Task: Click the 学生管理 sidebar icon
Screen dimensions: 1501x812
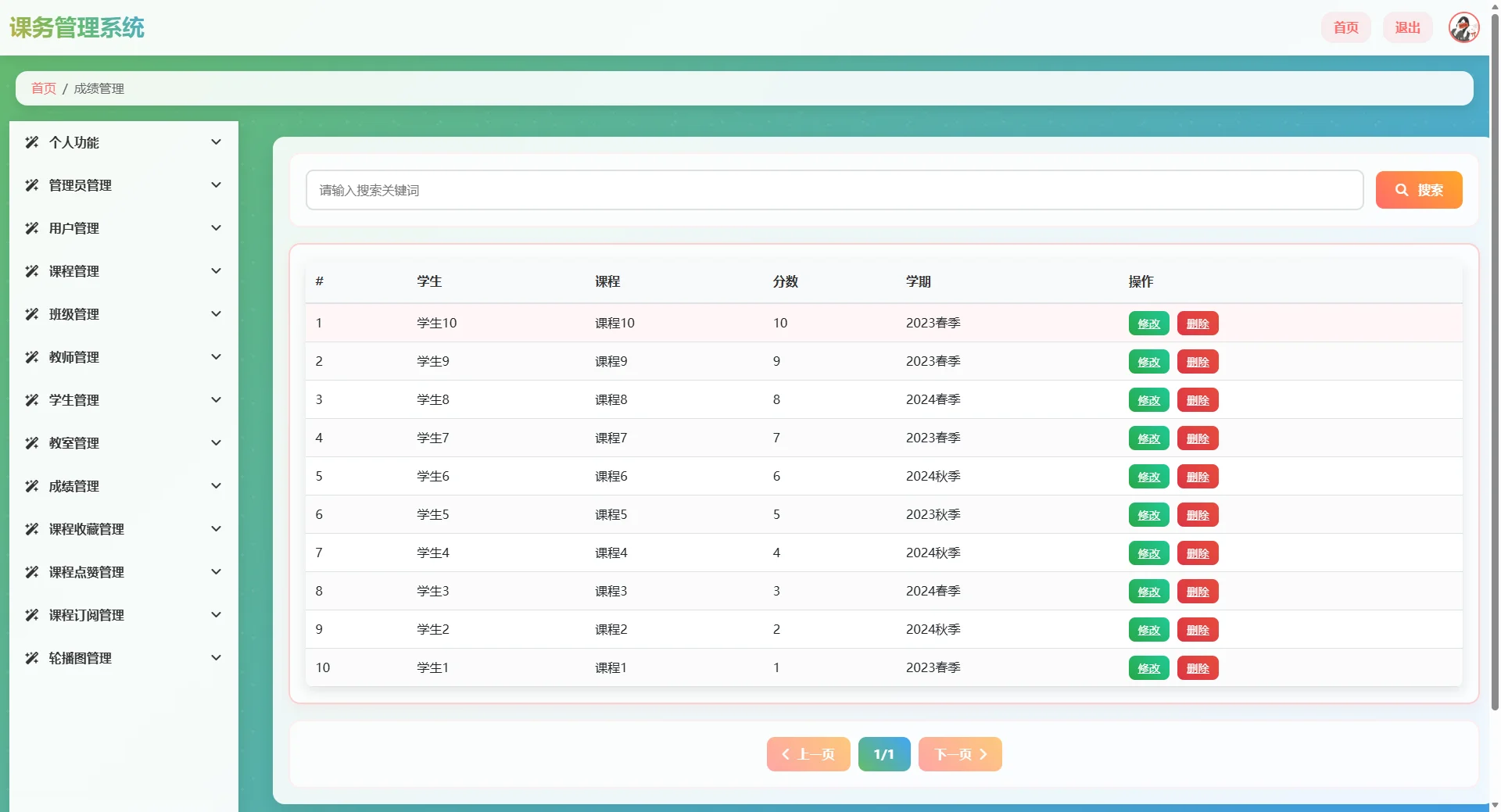Action: point(31,399)
